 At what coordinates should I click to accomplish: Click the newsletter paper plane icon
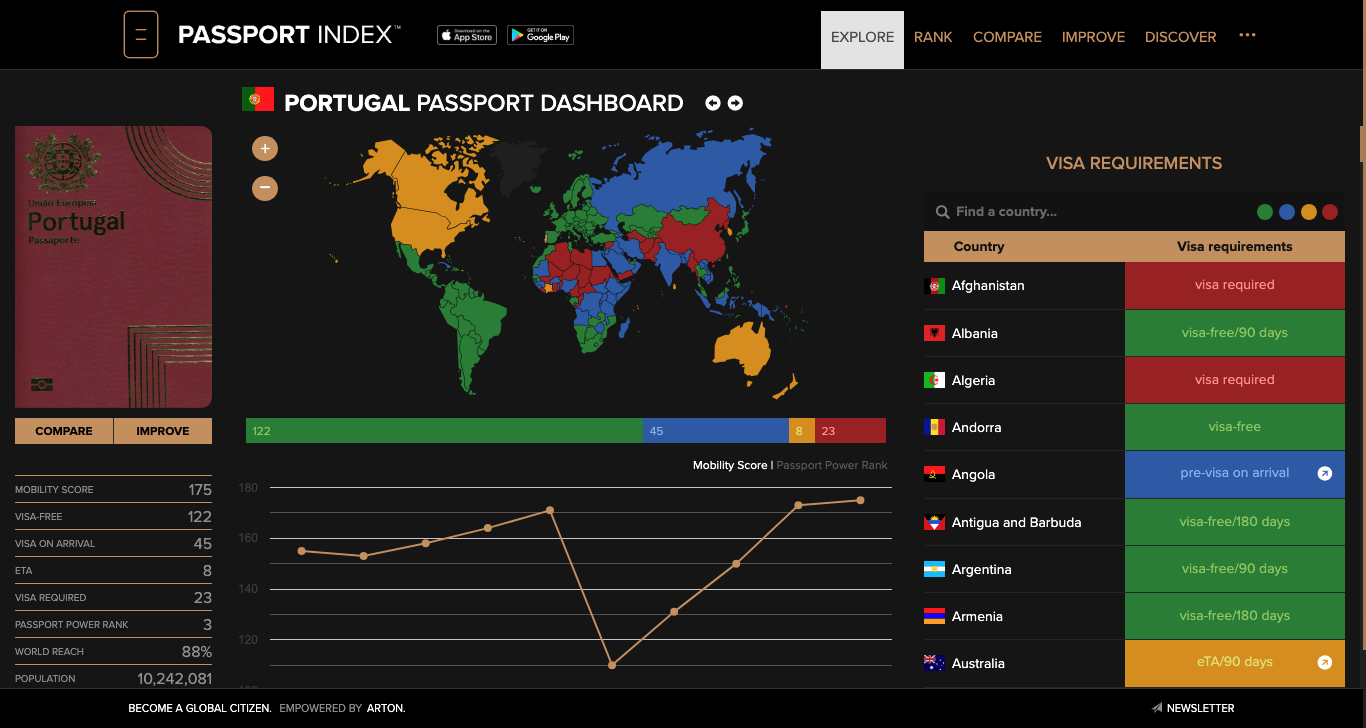click(1157, 708)
